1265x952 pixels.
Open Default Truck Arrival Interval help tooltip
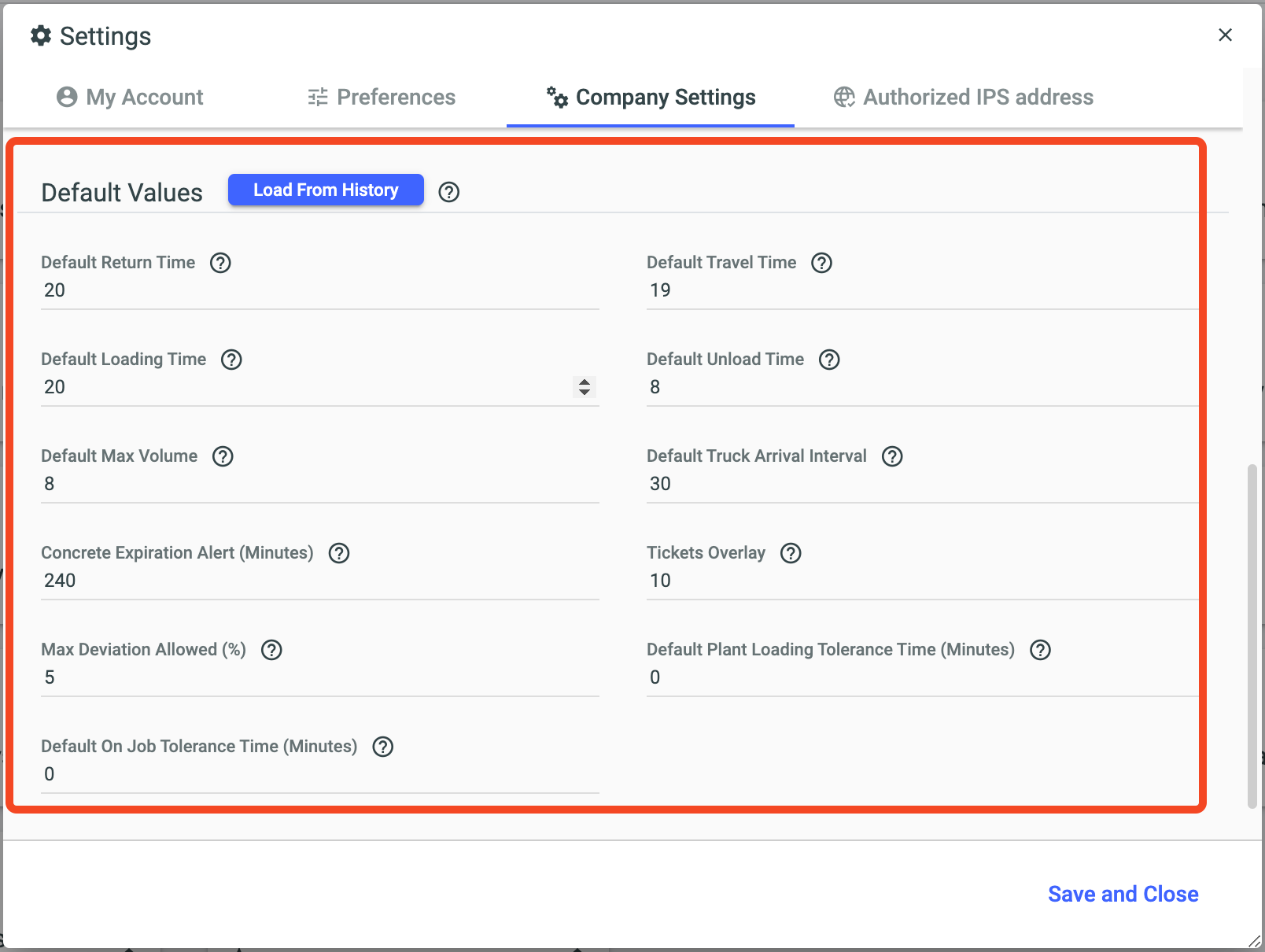pos(892,456)
